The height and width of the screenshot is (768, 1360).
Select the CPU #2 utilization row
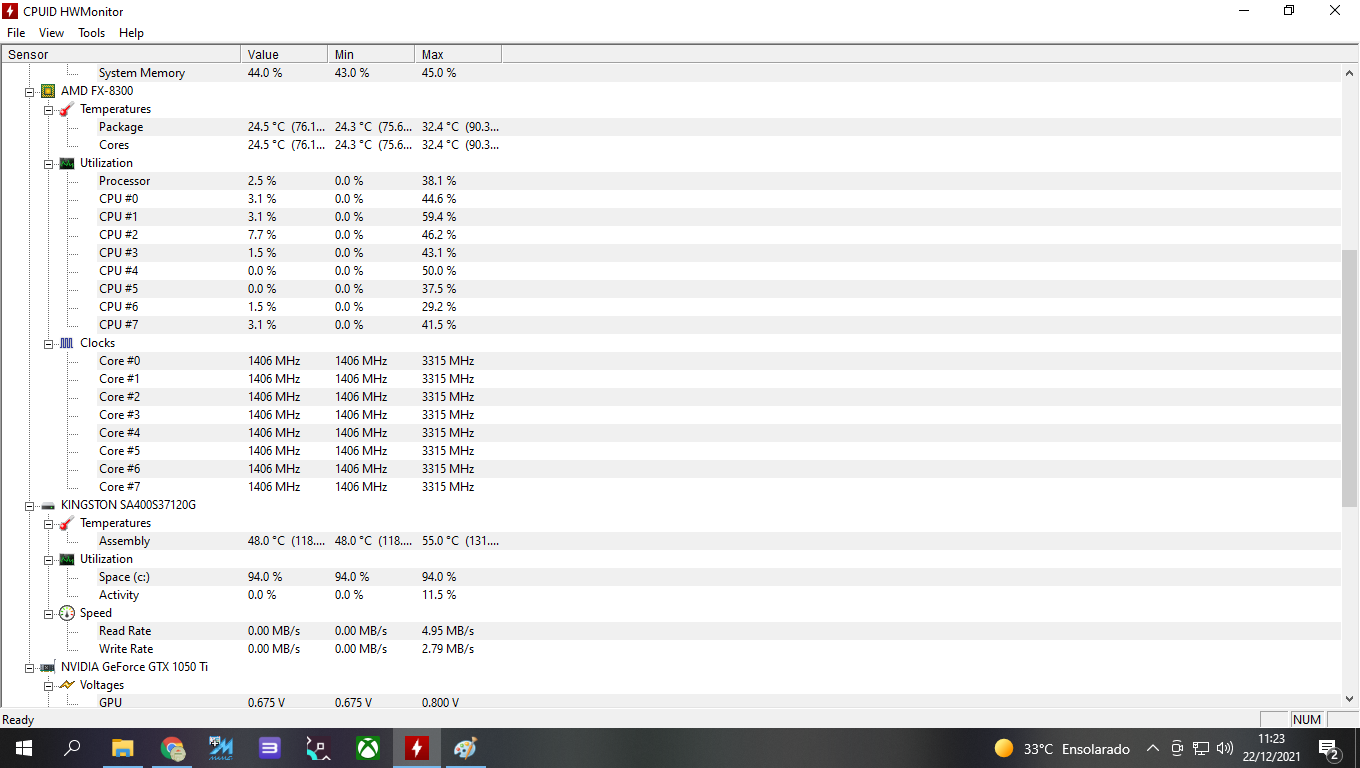coord(671,235)
